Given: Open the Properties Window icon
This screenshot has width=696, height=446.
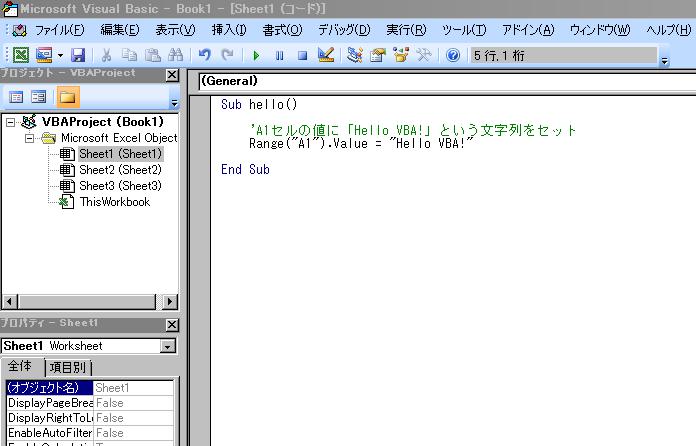Looking at the screenshot, I should 378,55.
